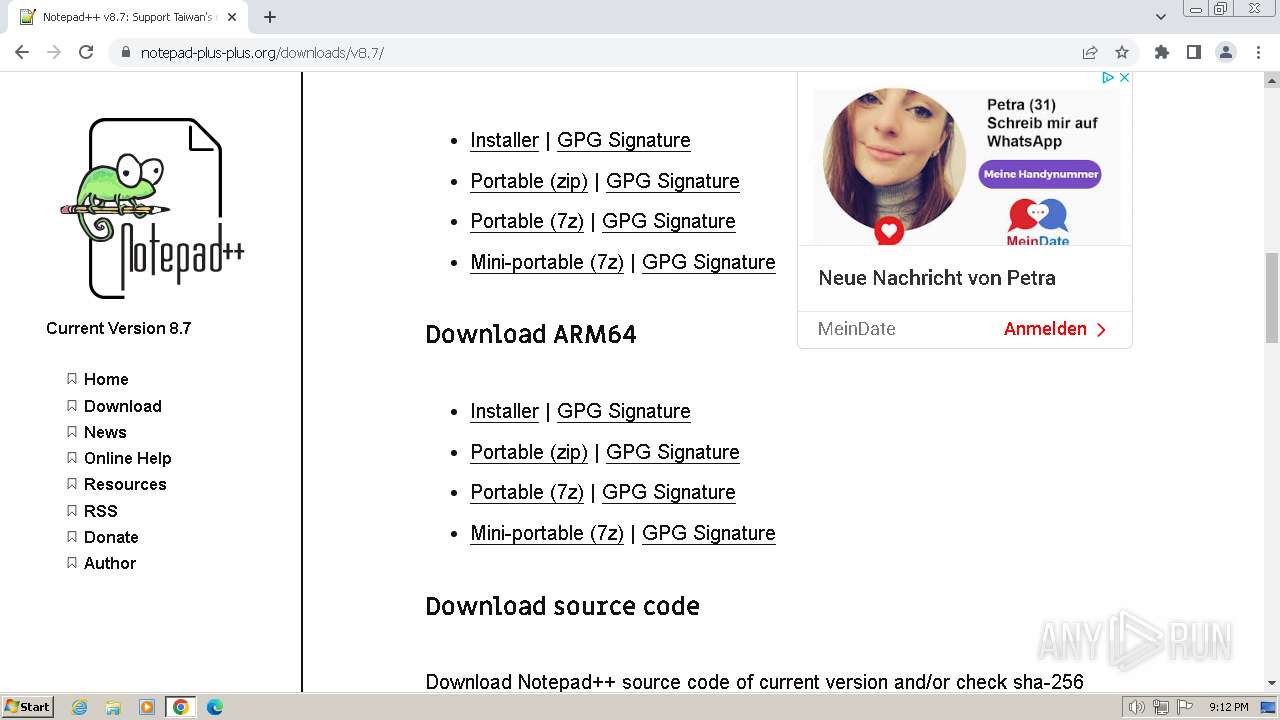Click the AdChoices triangle icon
Viewport: 1280px width, 720px height.
[1108, 77]
